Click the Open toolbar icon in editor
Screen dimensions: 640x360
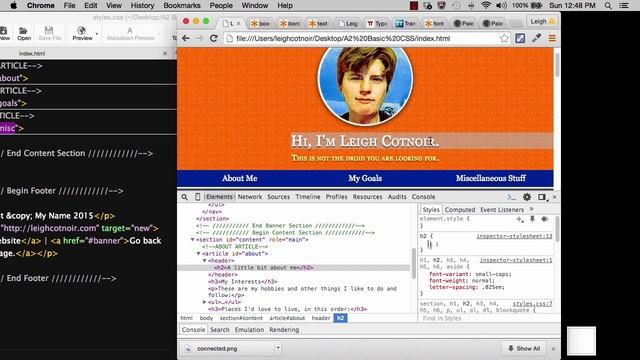click(24, 33)
